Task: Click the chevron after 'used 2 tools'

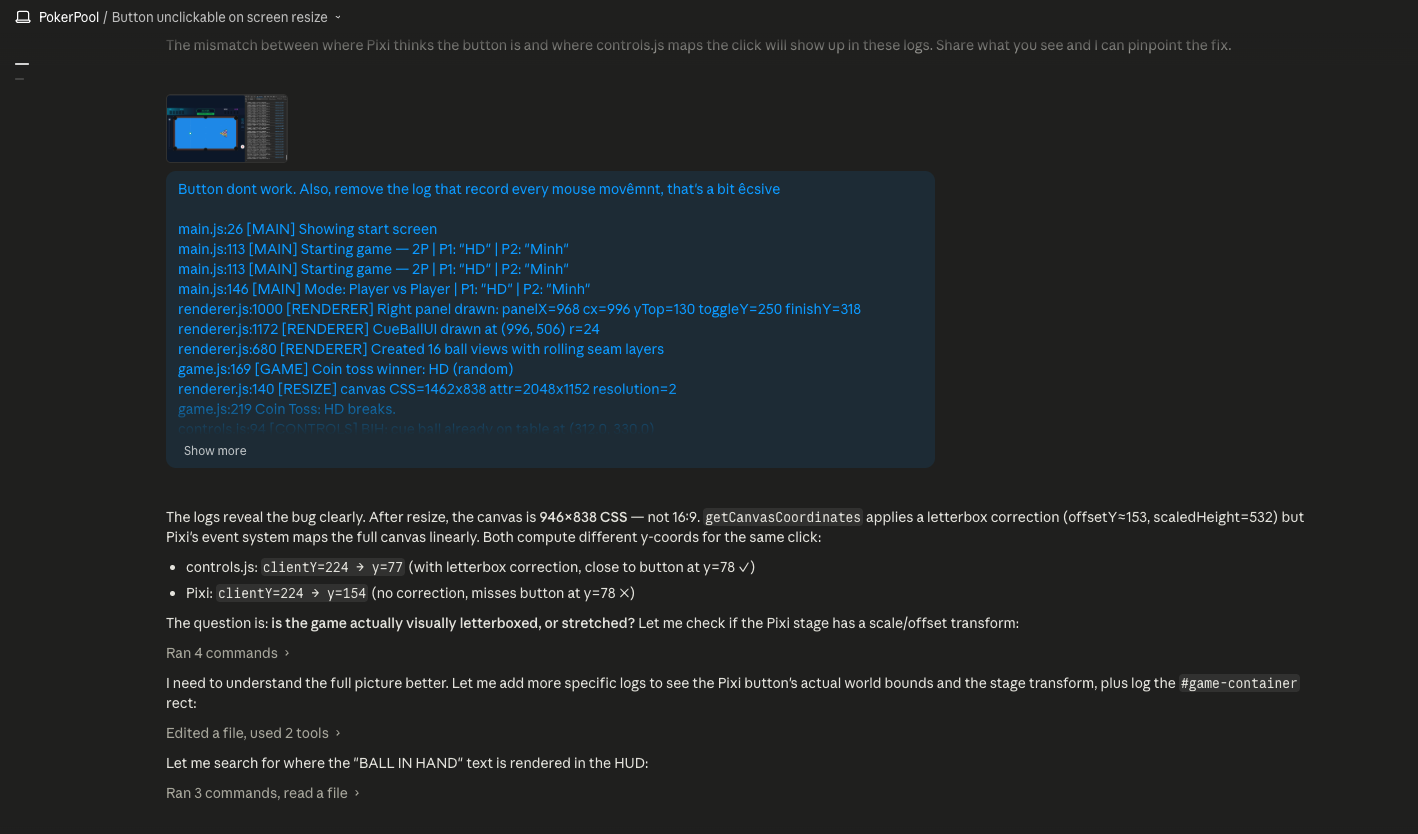Action: tap(338, 733)
